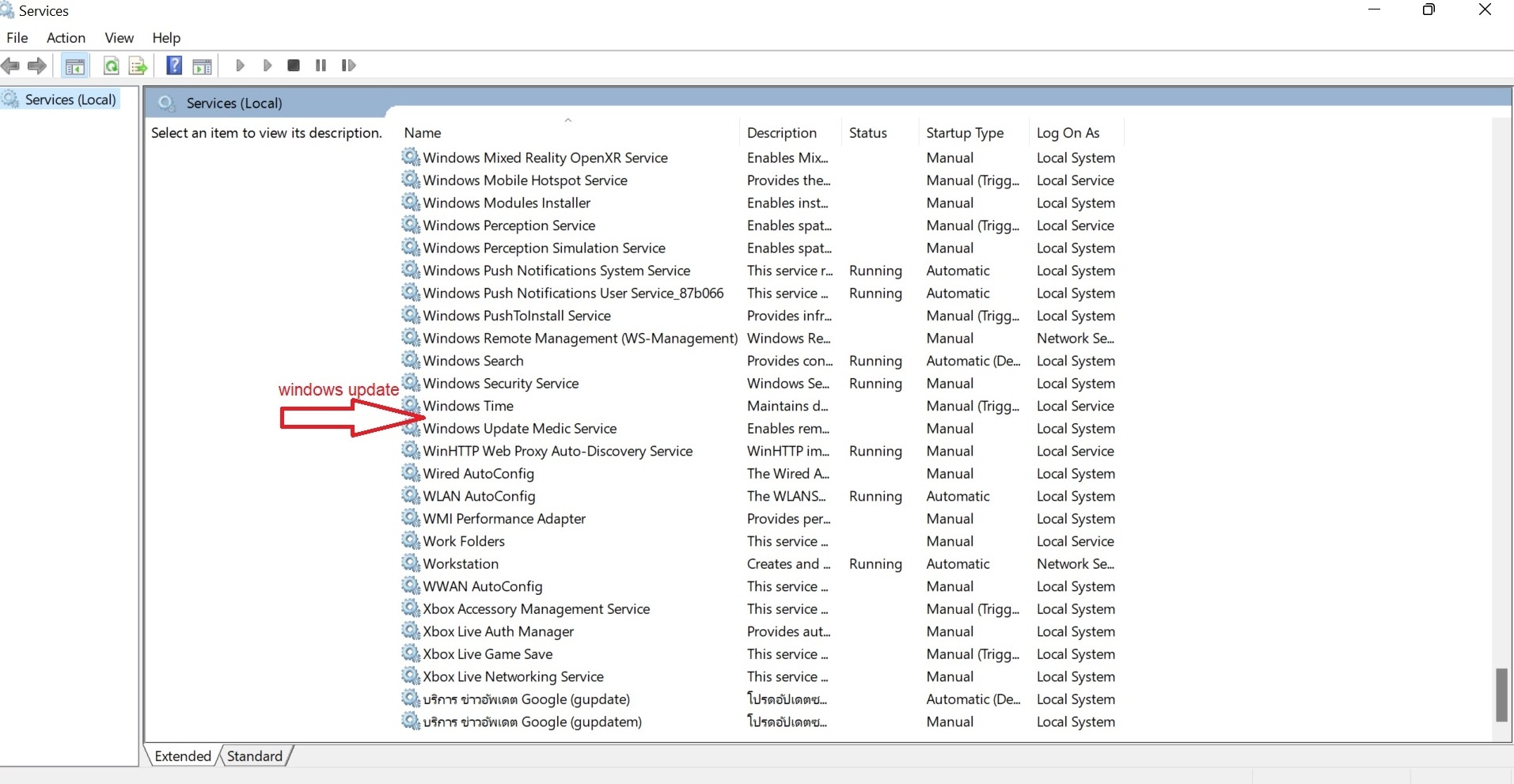Click gear icon beside Windows Security Service
Screen dimensions: 1514x784
pos(410,383)
